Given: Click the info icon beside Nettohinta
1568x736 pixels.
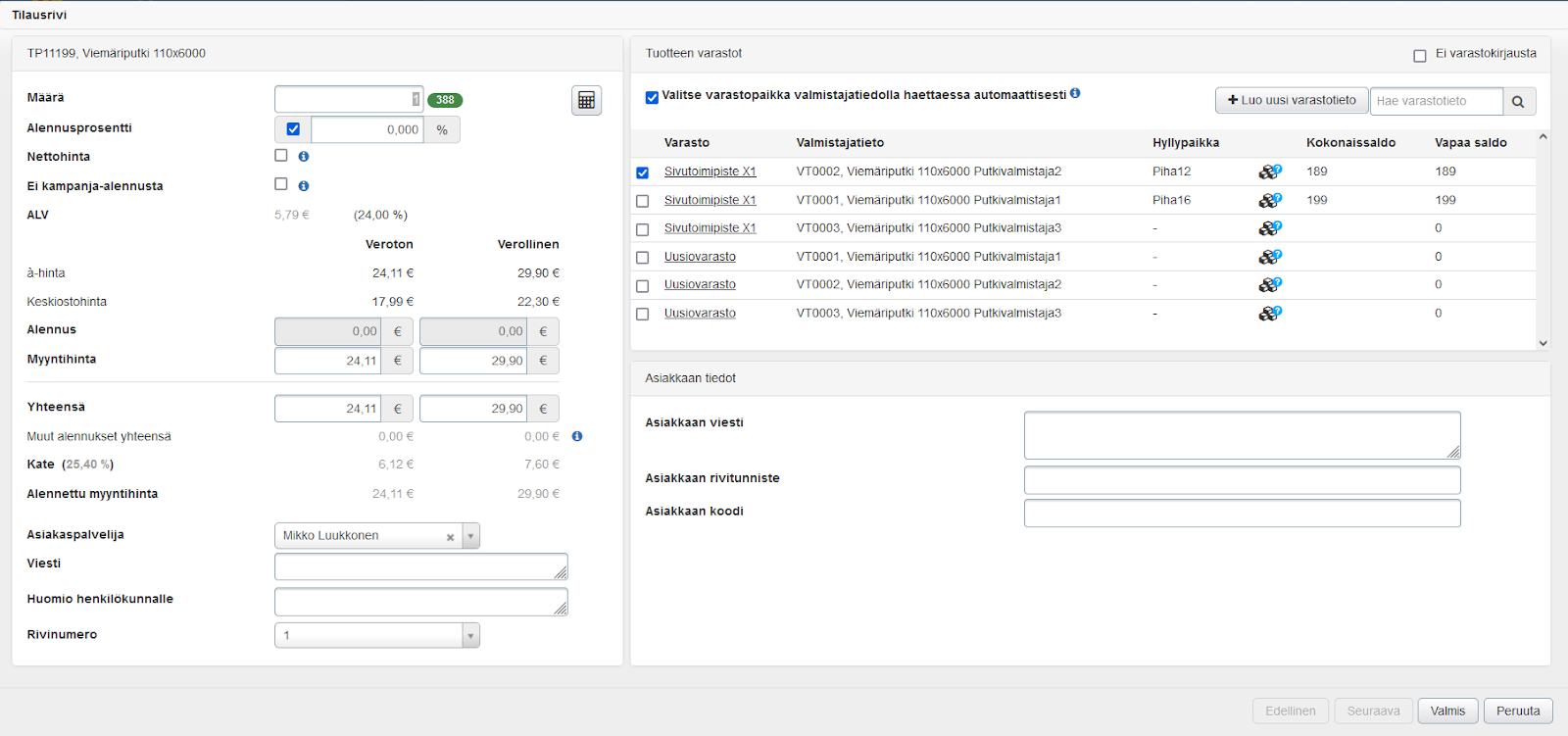Looking at the screenshot, I should click(304, 157).
